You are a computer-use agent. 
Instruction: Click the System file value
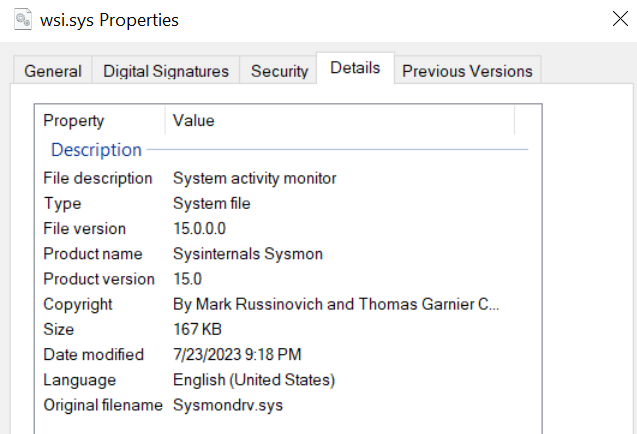(x=212, y=203)
